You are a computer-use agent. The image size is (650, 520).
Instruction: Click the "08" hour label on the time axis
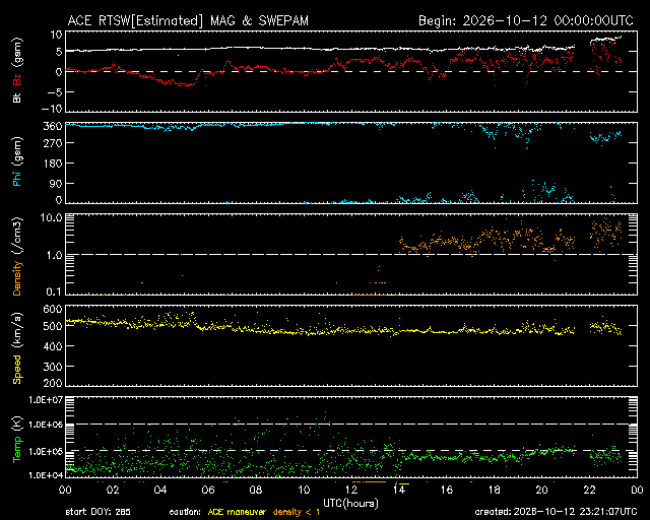tap(256, 490)
